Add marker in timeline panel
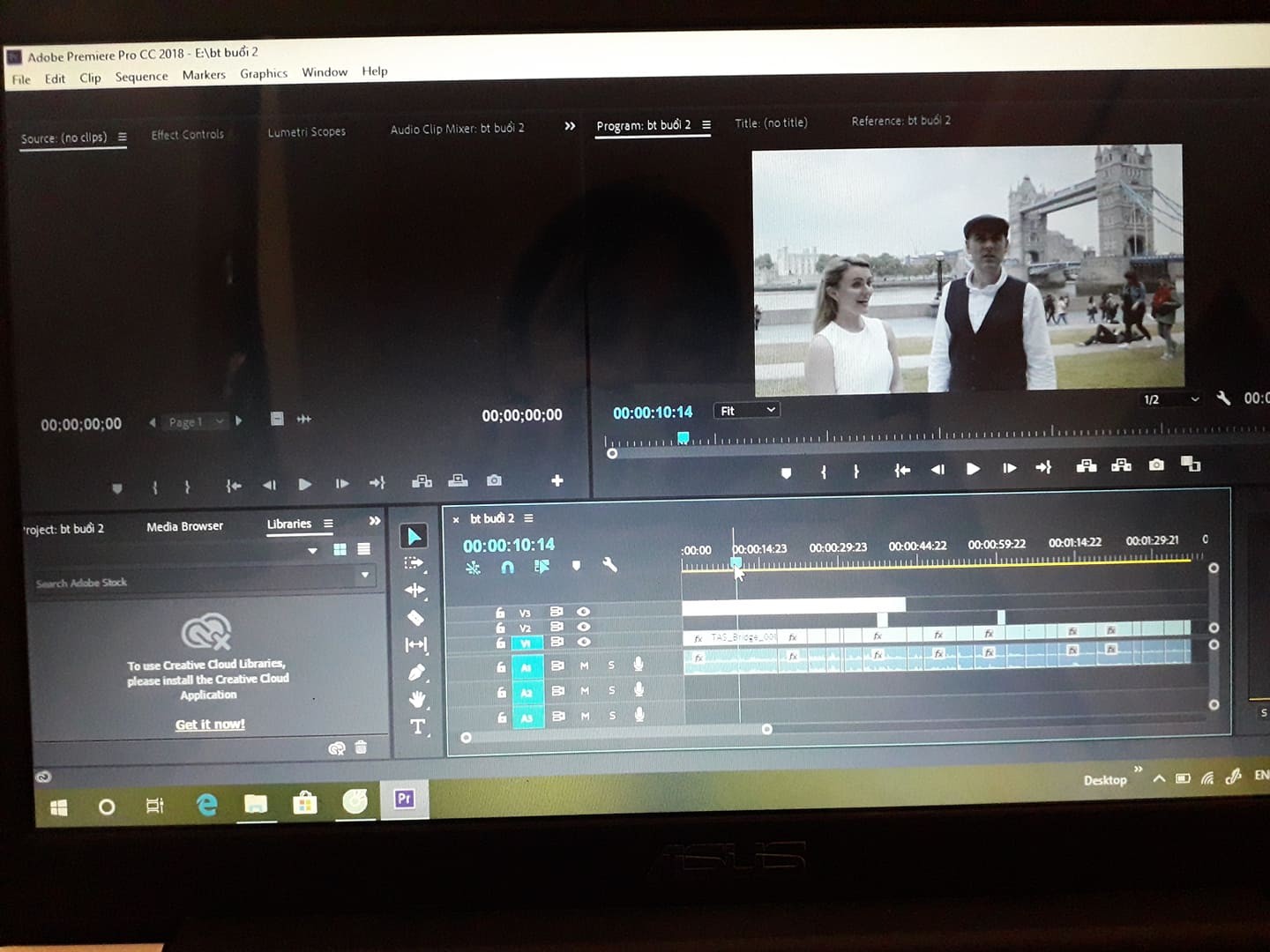The width and height of the screenshot is (1270, 952). (576, 565)
